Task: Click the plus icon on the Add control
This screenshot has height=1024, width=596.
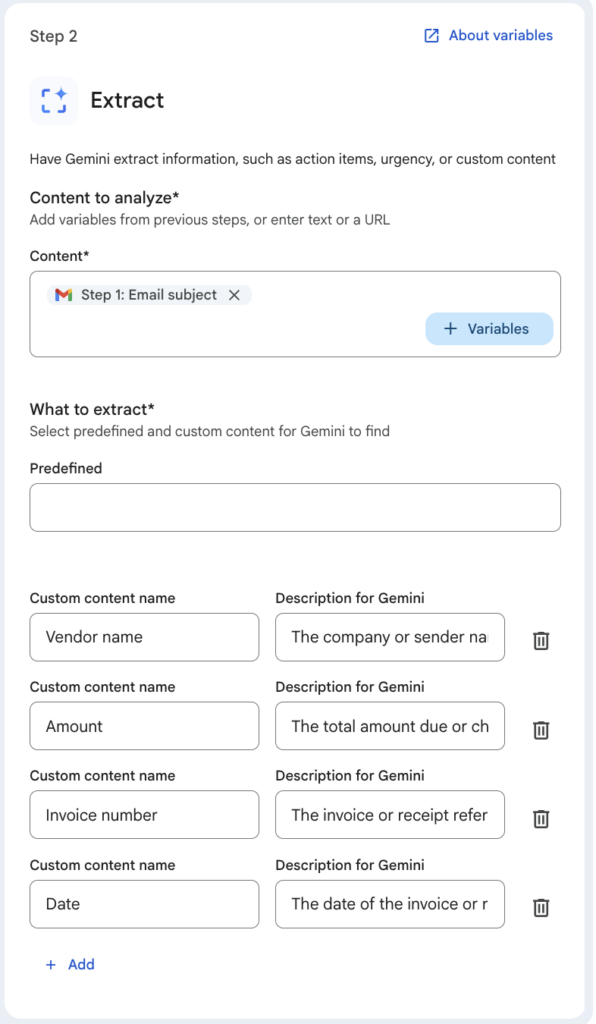Action: pos(51,964)
